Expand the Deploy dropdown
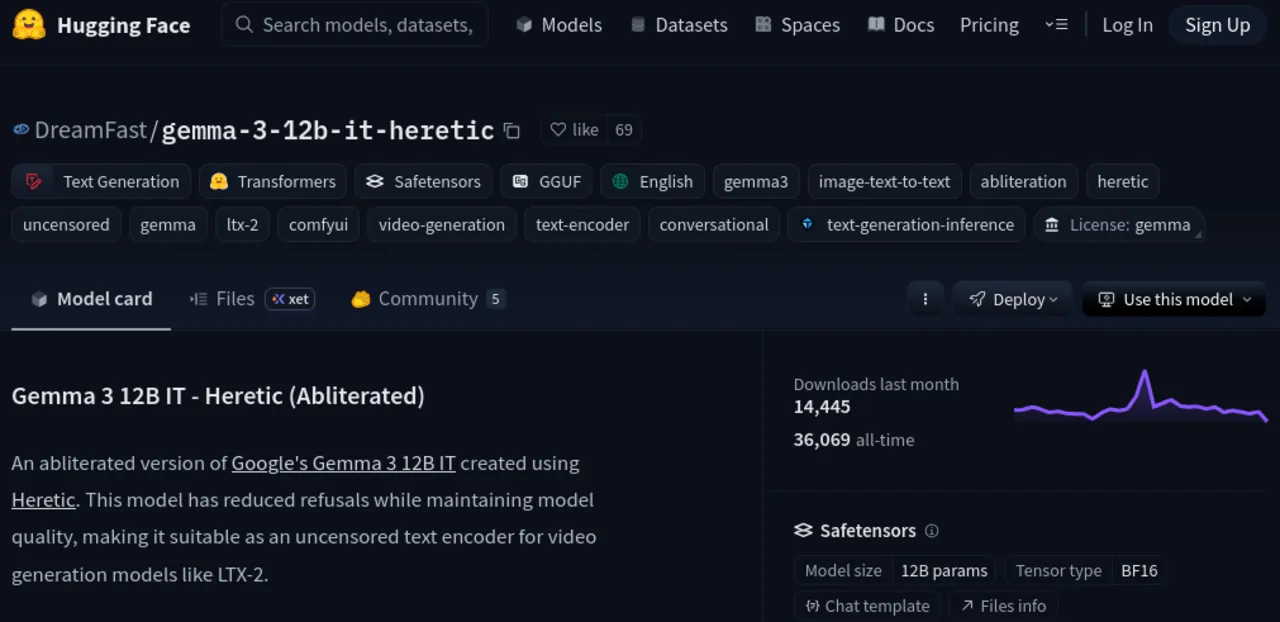This screenshot has width=1280, height=622. [1012, 298]
